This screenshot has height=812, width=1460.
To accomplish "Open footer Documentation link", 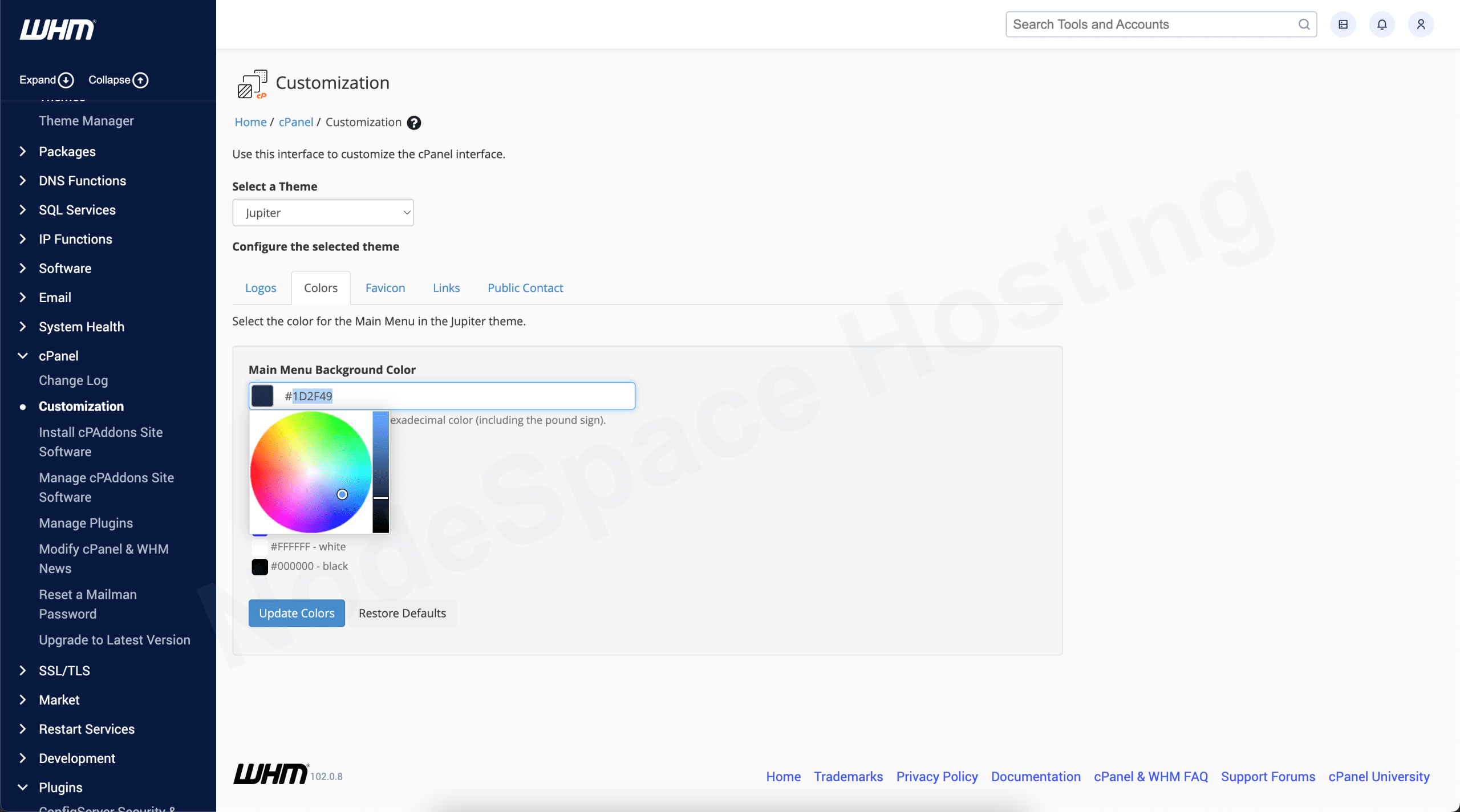I will point(1036,777).
